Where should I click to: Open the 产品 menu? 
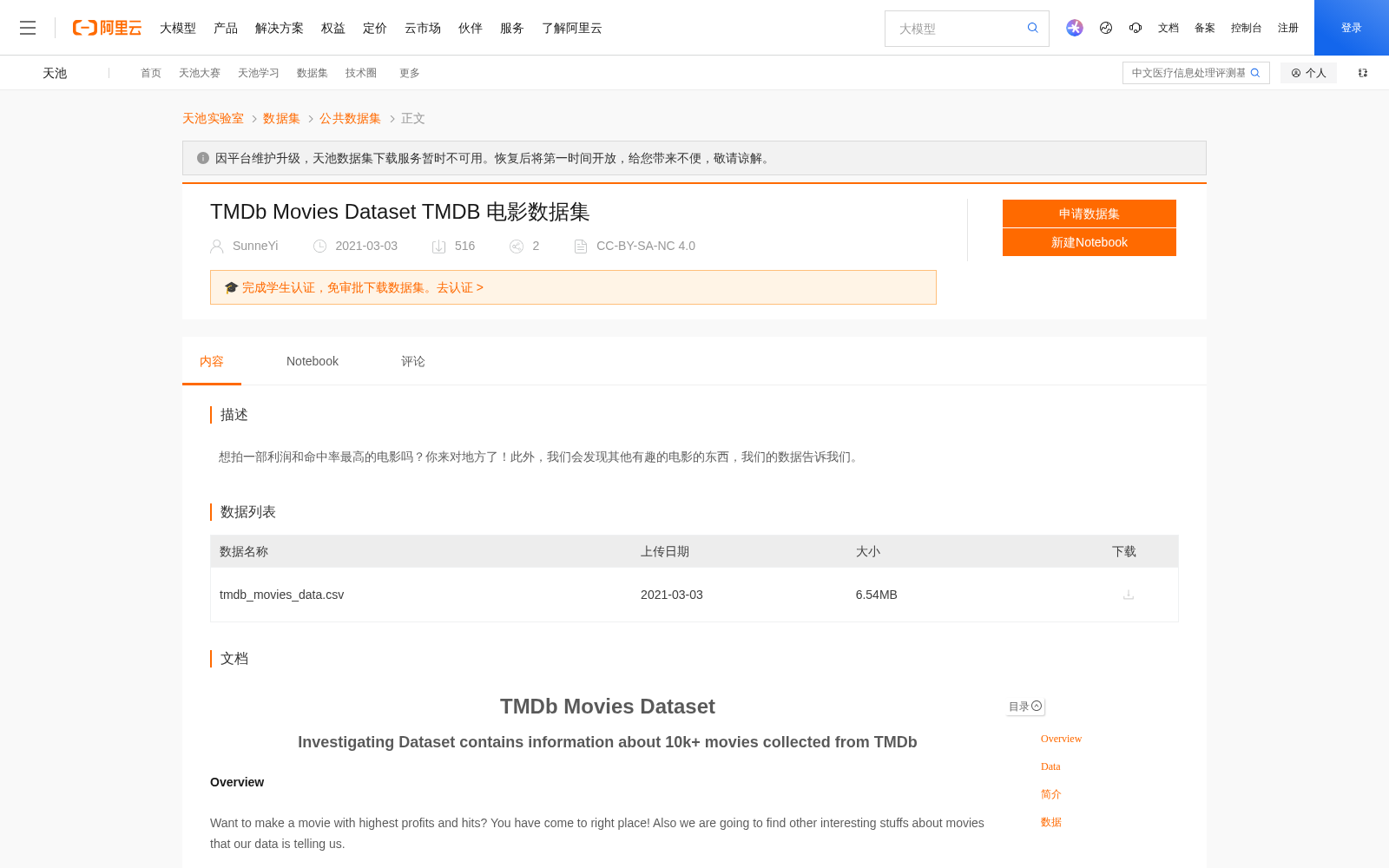[x=226, y=28]
